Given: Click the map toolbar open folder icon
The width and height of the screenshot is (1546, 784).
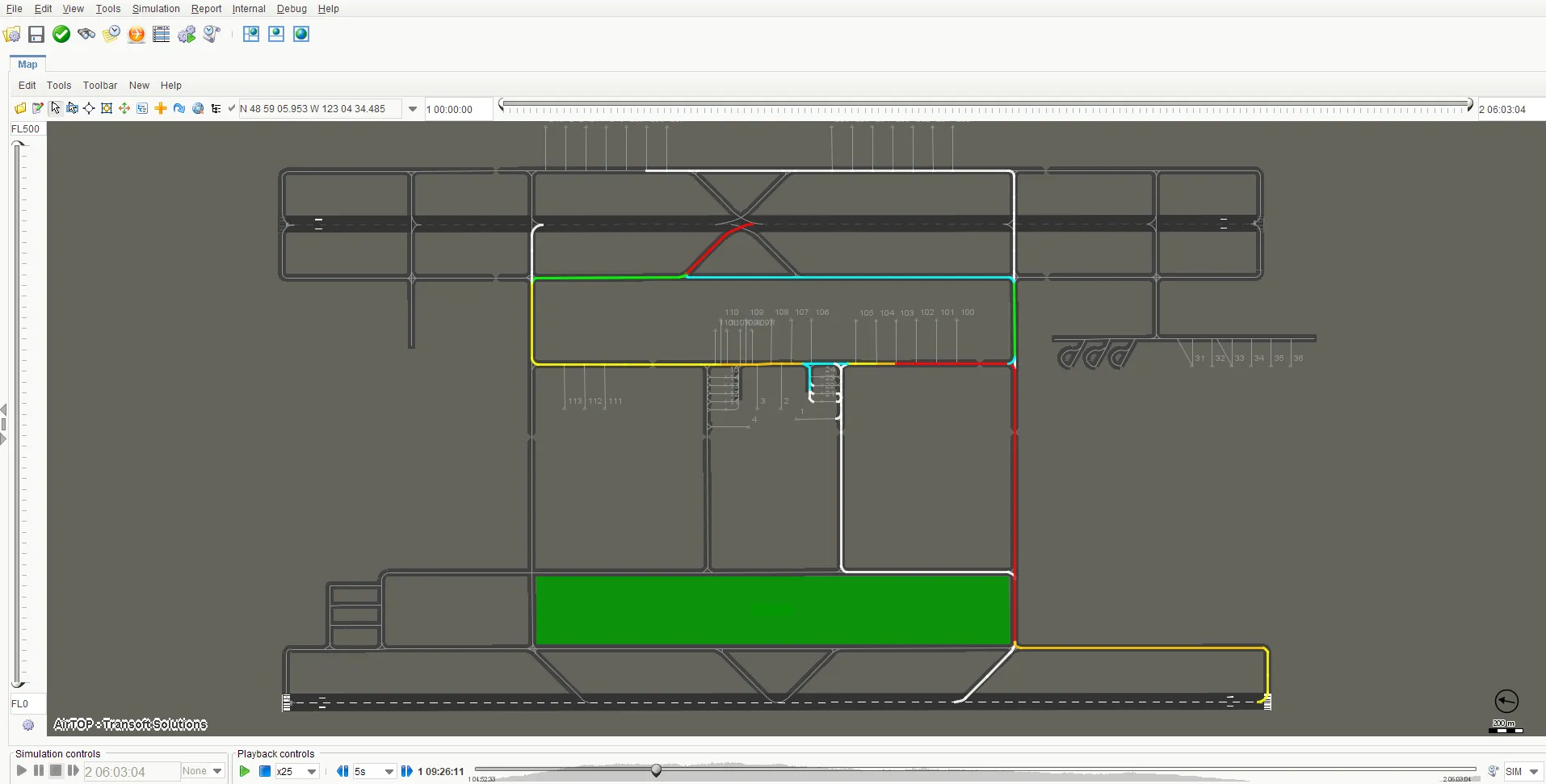Looking at the screenshot, I should click(x=20, y=108).
